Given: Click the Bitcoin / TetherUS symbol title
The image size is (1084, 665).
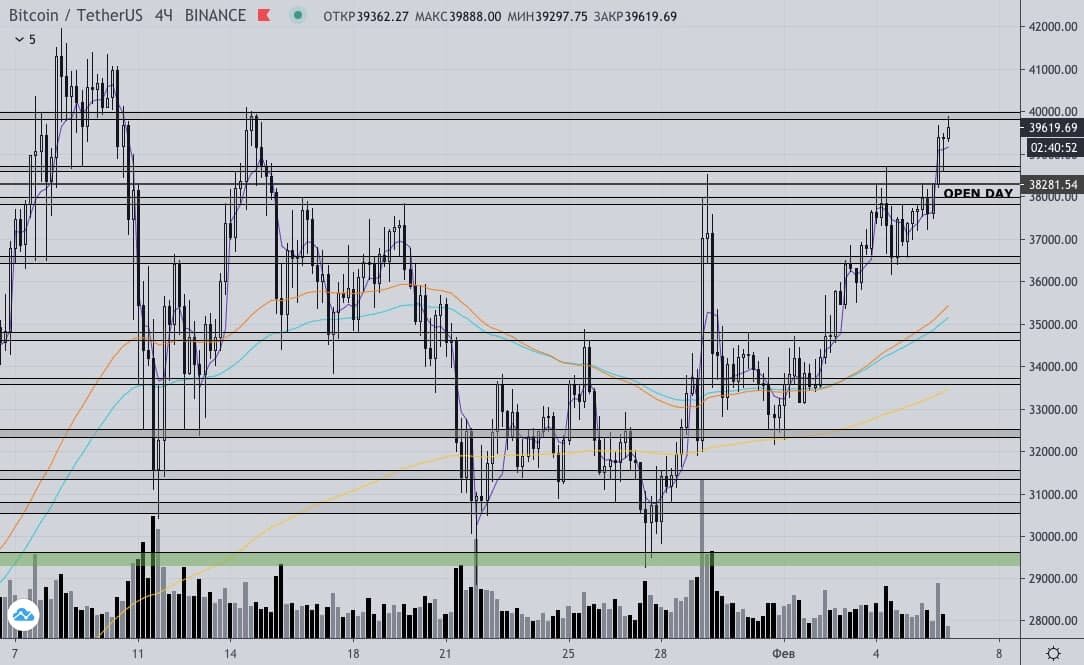Looking at the screenshot, I should pyautogui.click(x=75, y=15).
